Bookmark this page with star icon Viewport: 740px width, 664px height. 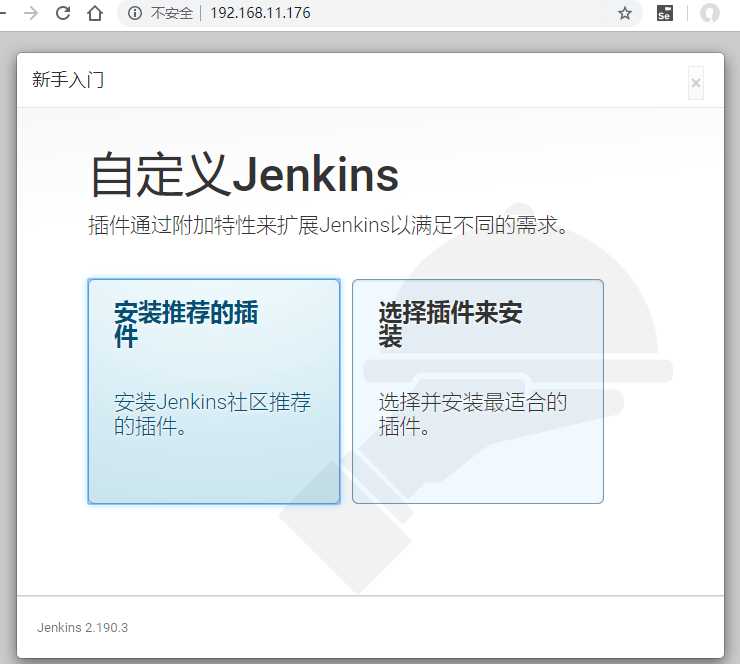pos(625,13)
